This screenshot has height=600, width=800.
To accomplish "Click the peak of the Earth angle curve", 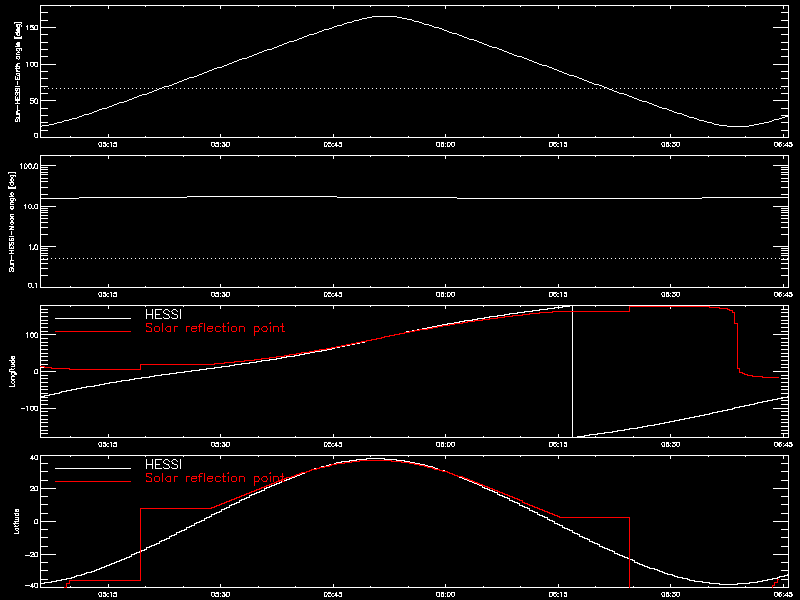I will (384, 17).
